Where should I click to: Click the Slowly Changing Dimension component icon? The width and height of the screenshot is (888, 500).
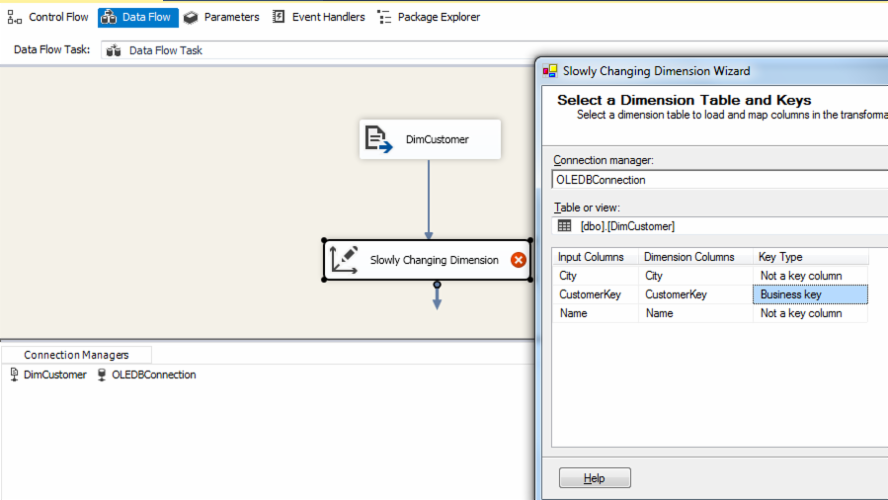(343, 259)
